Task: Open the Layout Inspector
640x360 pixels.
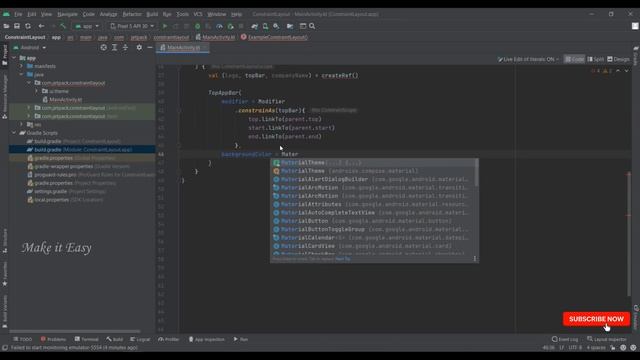Action: [x=607, y=339]
